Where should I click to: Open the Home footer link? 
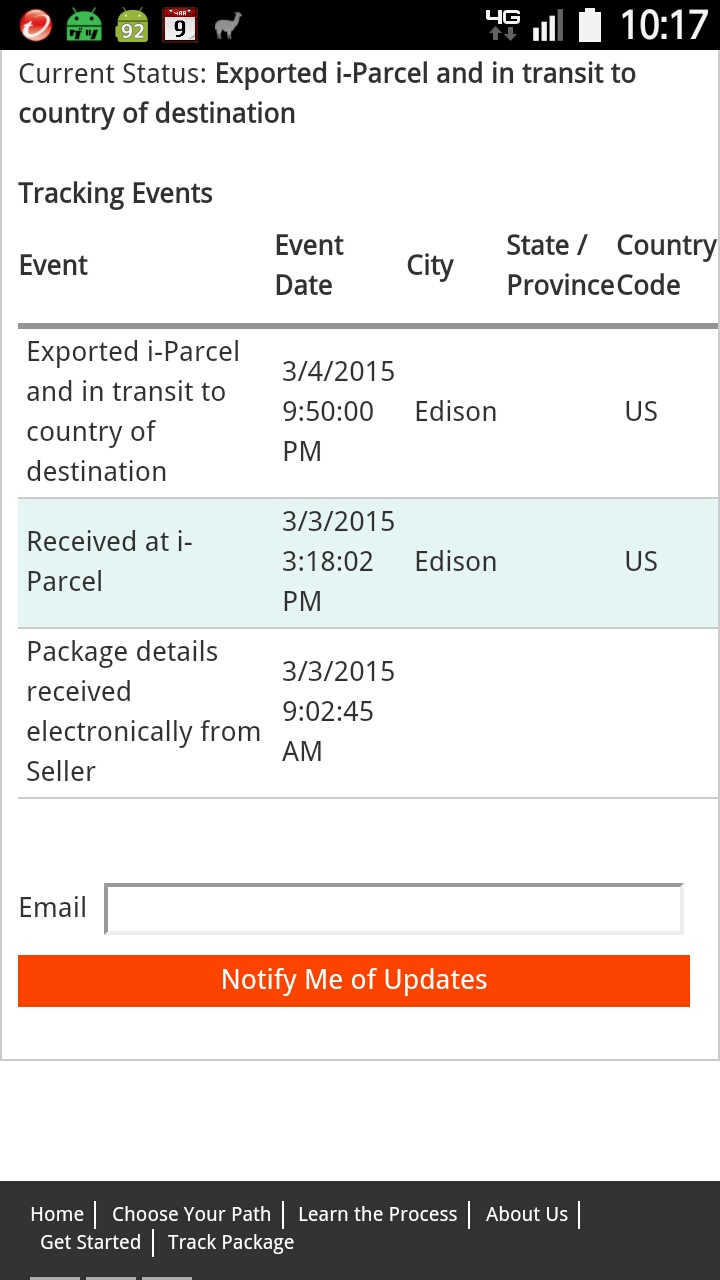pos(57,1214)
